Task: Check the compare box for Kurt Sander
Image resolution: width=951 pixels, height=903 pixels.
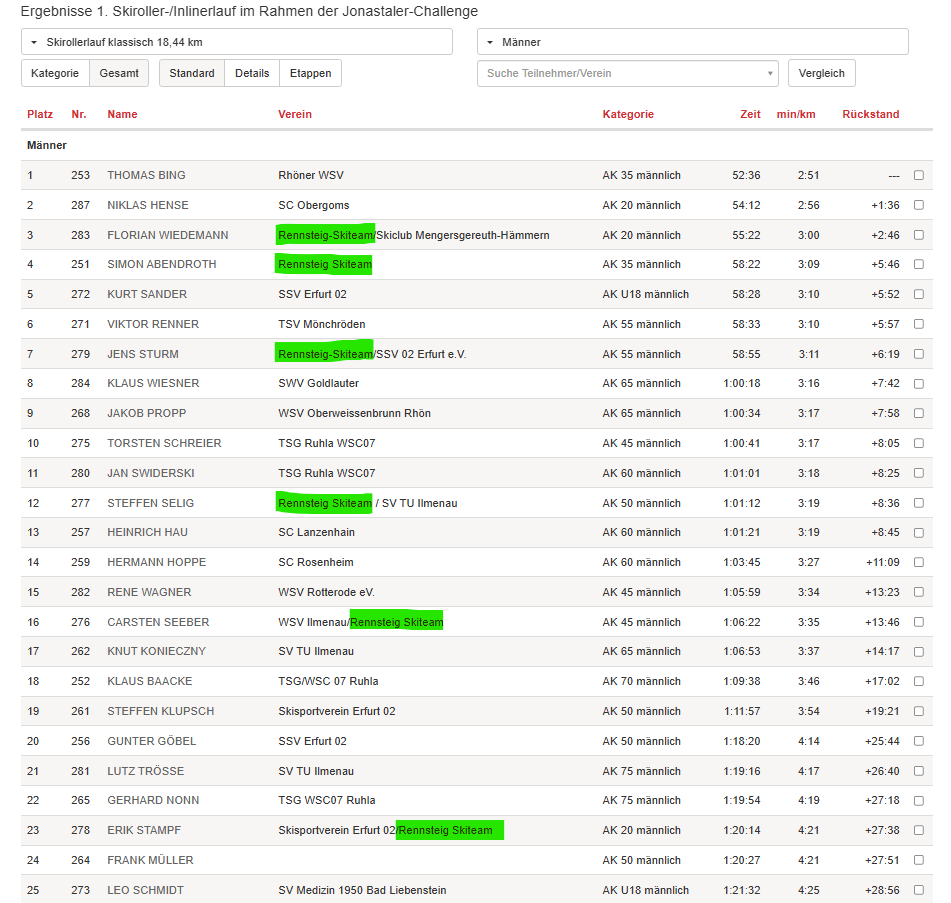Action: [x=918, y=294]
